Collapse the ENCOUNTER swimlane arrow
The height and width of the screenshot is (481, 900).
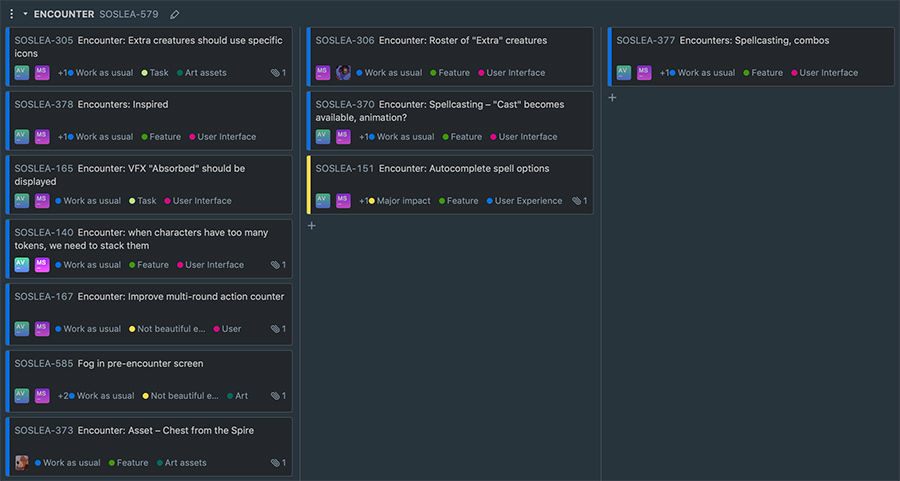pyautogui.click(x=25, y=14)
